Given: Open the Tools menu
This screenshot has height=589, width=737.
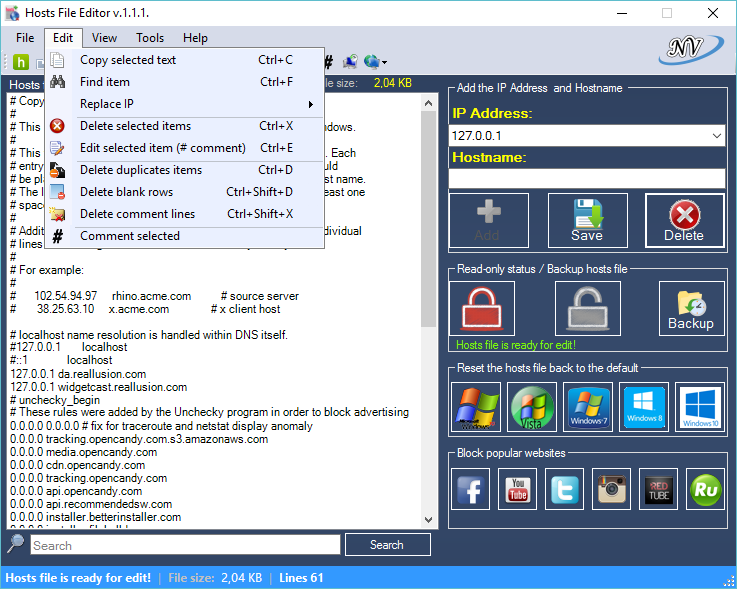Looking at the screenshot, I should 150,38.
